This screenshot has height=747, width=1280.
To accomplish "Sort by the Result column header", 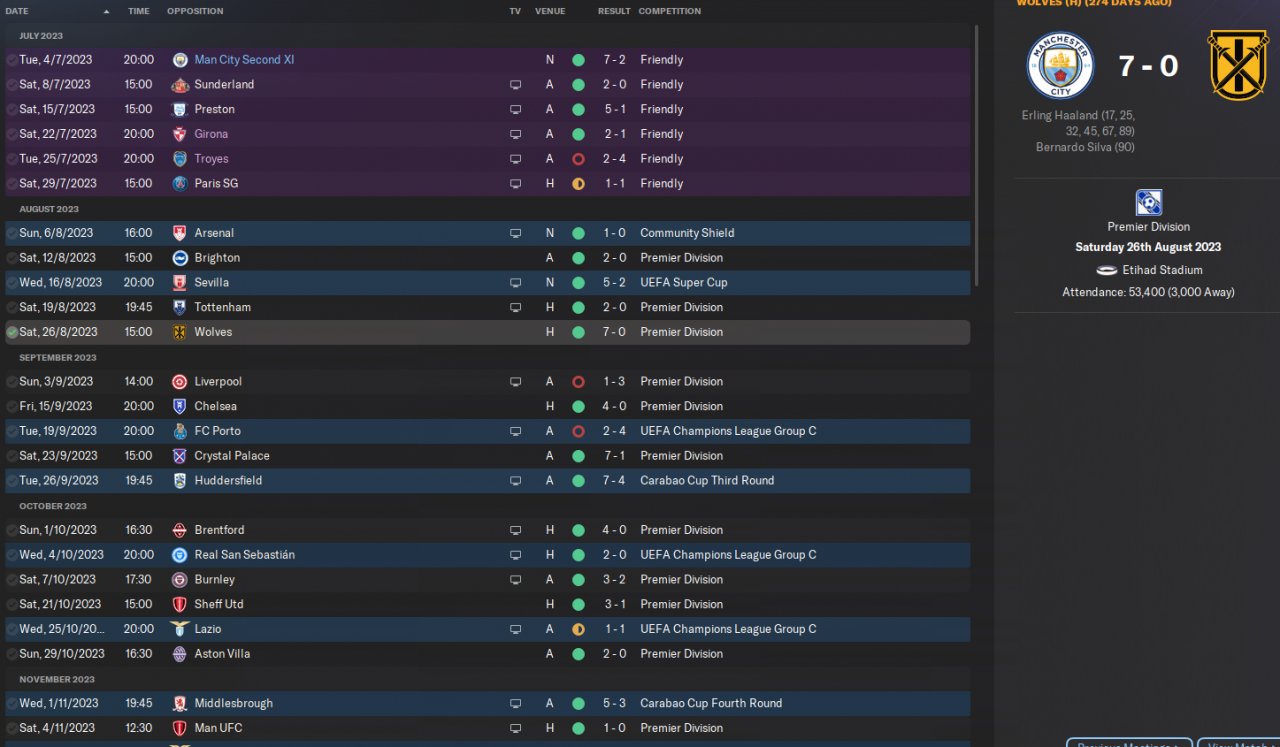I will [614, 11].
